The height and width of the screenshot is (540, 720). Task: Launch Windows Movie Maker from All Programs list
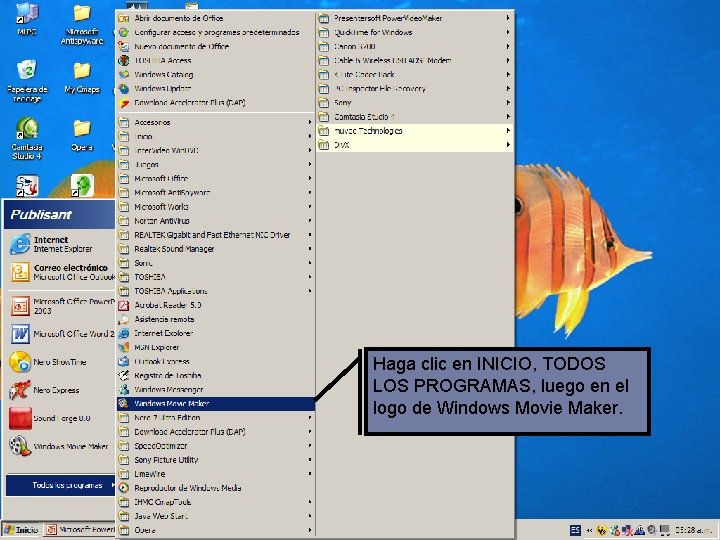pyautogui.click(x=216, y=404)
